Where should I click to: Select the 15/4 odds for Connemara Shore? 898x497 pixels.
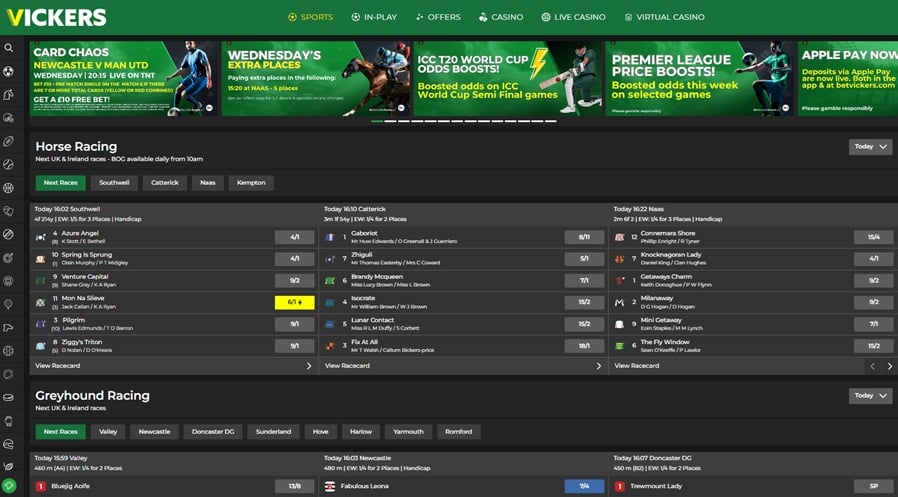click(873, 237)
